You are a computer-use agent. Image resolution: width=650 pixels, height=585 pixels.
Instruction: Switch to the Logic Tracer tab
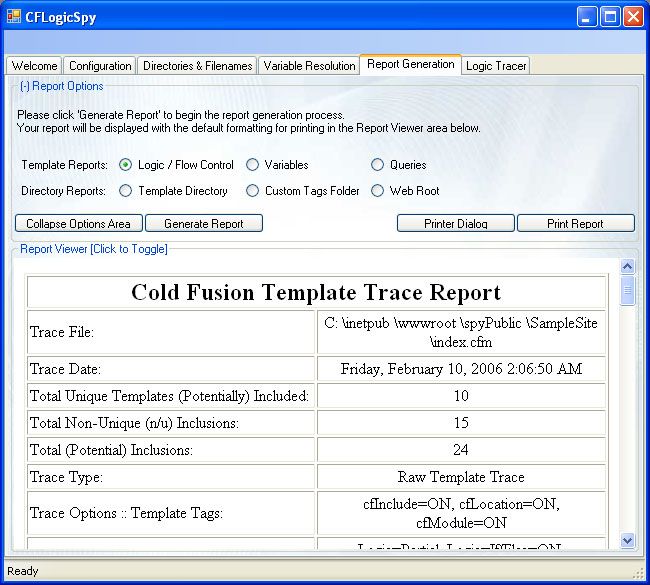(x=496, y=66)
